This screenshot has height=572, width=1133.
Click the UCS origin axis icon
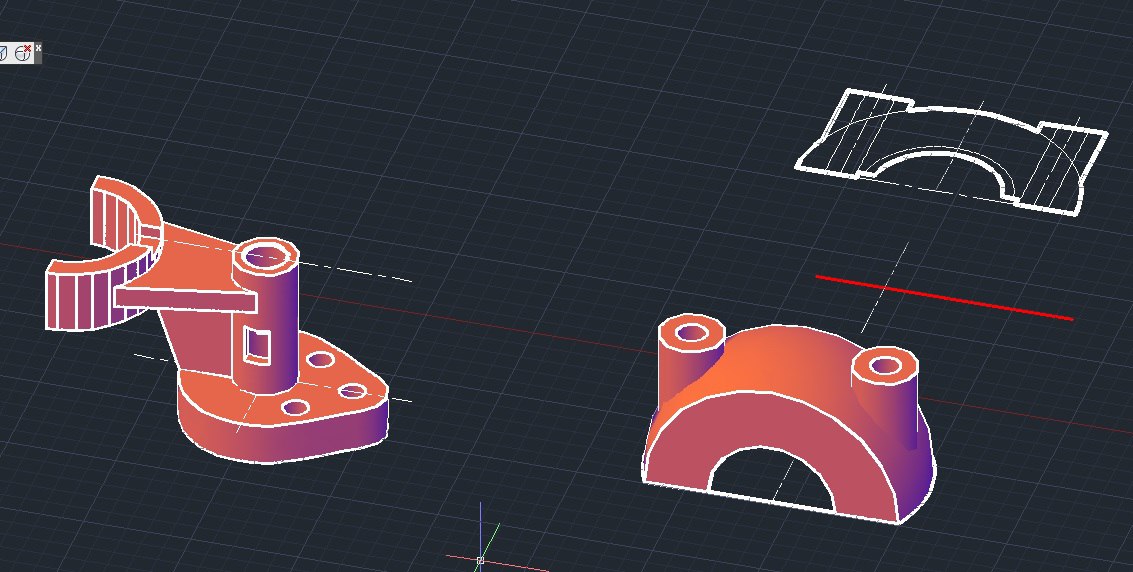480,560
